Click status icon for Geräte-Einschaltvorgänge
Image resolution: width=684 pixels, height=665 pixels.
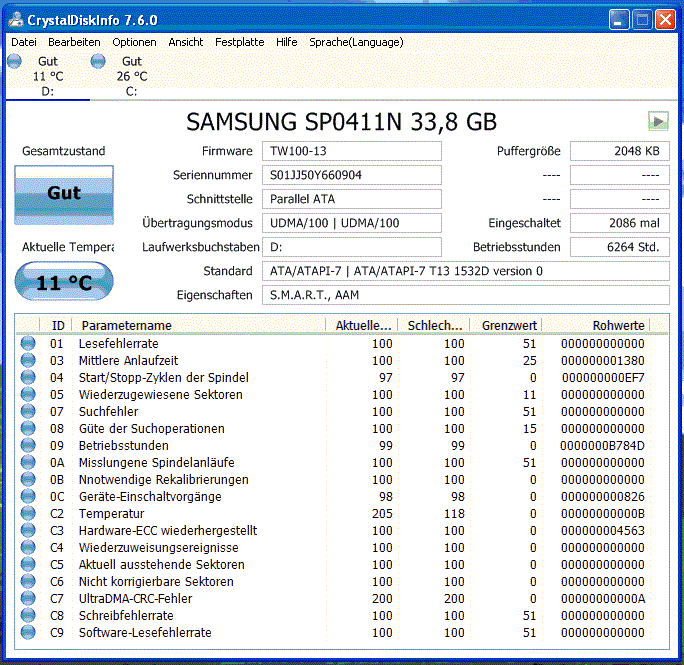pyautogui.click(x=28, y=497)
